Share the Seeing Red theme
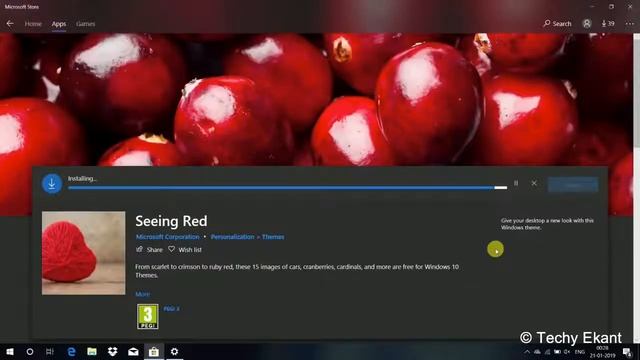The image size is (640, 360). click(149, 249)
